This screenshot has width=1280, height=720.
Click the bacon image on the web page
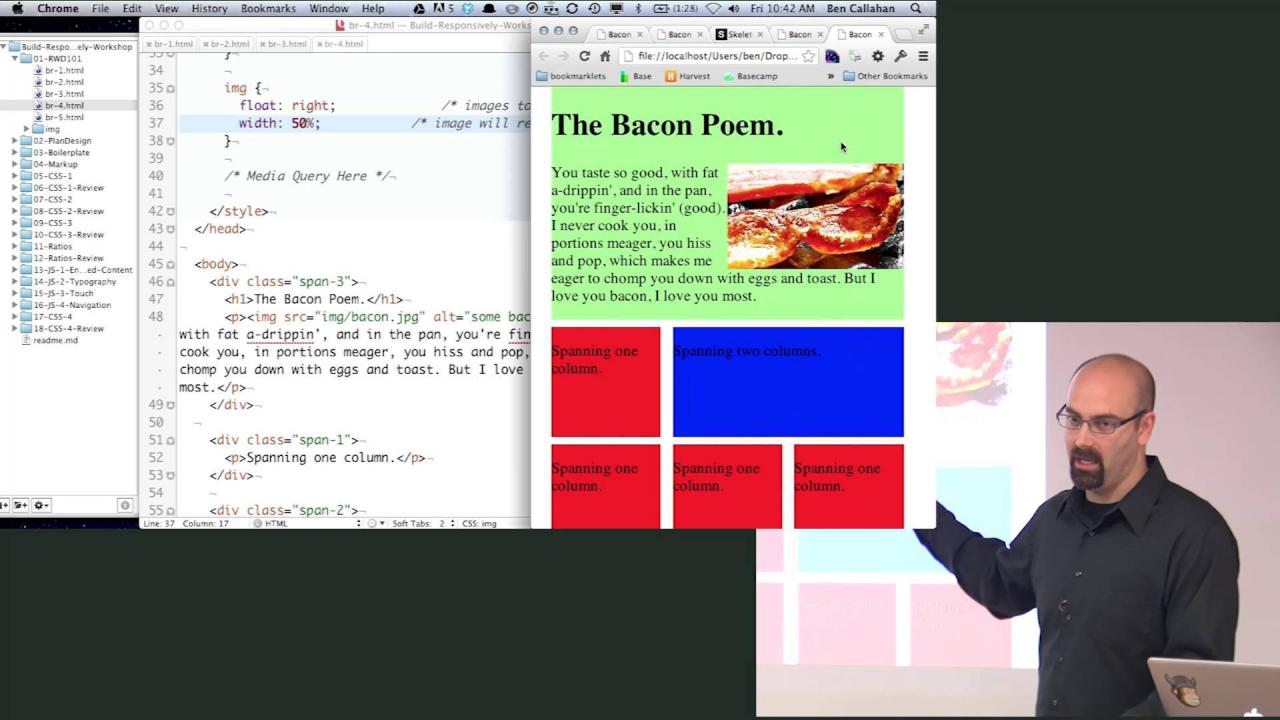tap(815, 217)
